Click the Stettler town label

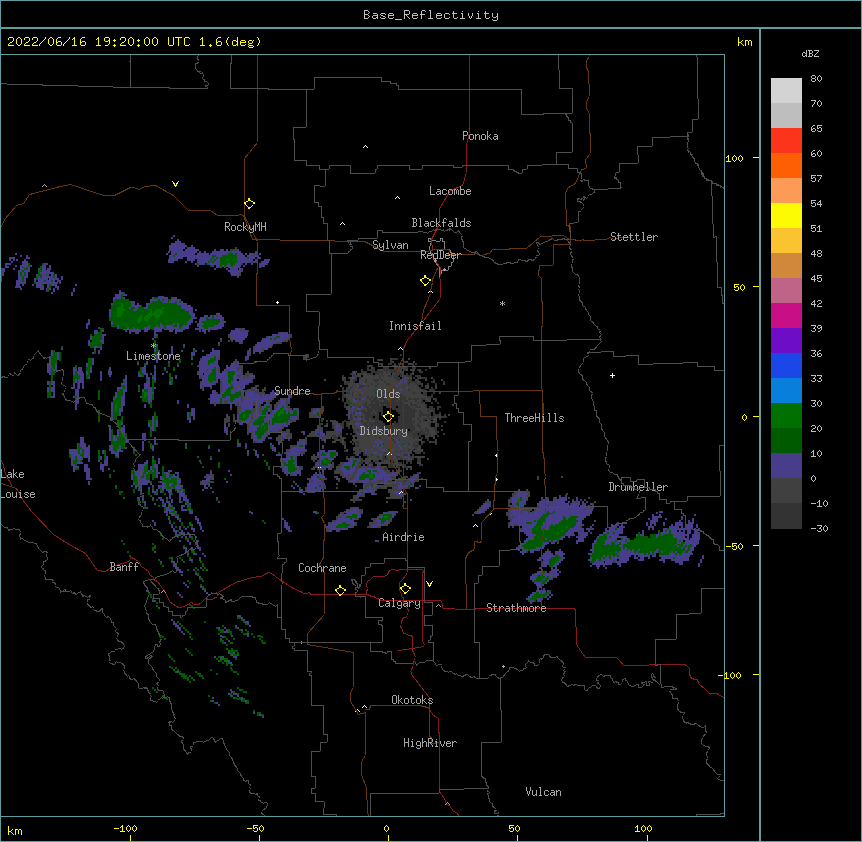(x=634, y=237)
